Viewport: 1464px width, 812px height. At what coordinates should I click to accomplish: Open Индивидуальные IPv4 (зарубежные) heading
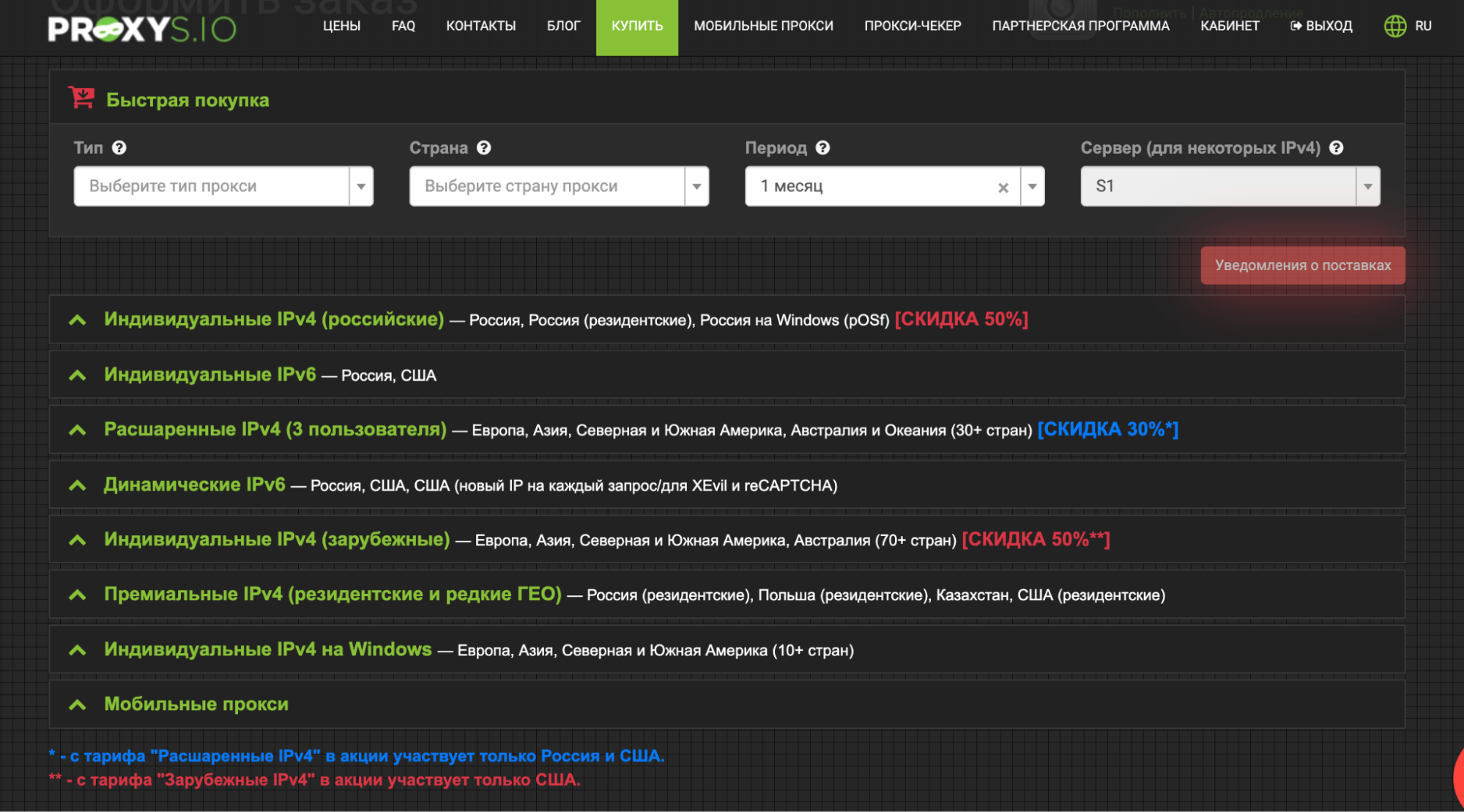[277, 539]
